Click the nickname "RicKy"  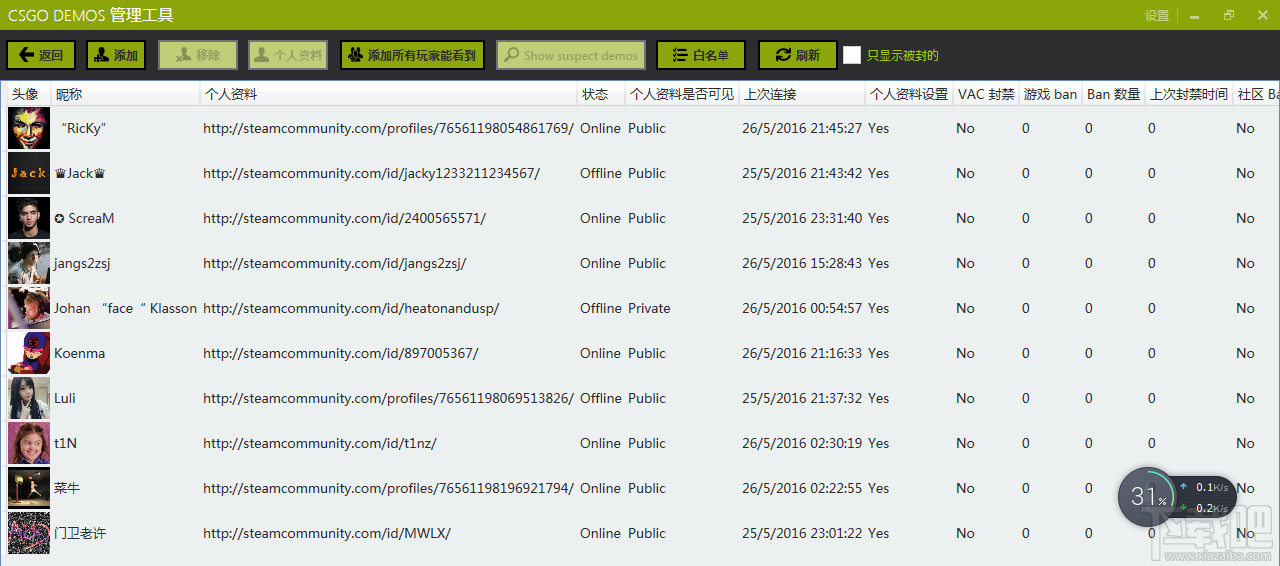click(x=83, y=128)
